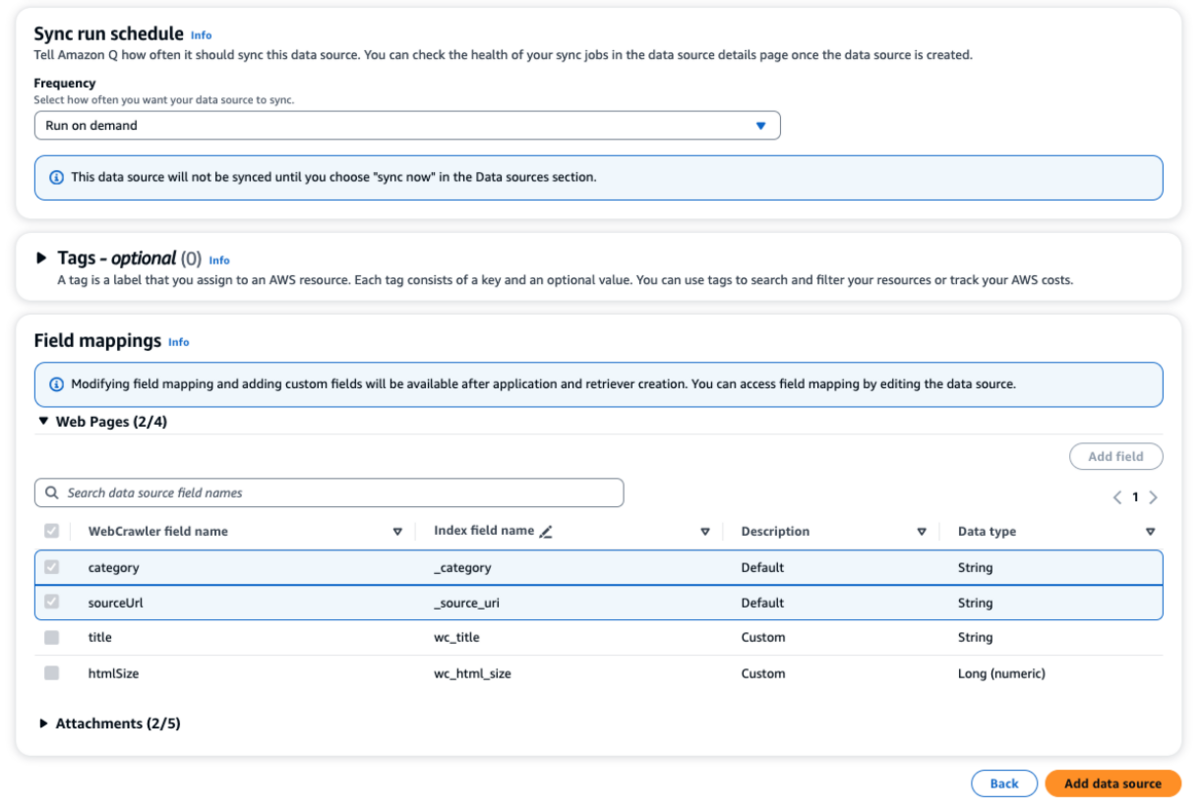
Task: Go to the next page of field mappings
Action: [1153, 497]
